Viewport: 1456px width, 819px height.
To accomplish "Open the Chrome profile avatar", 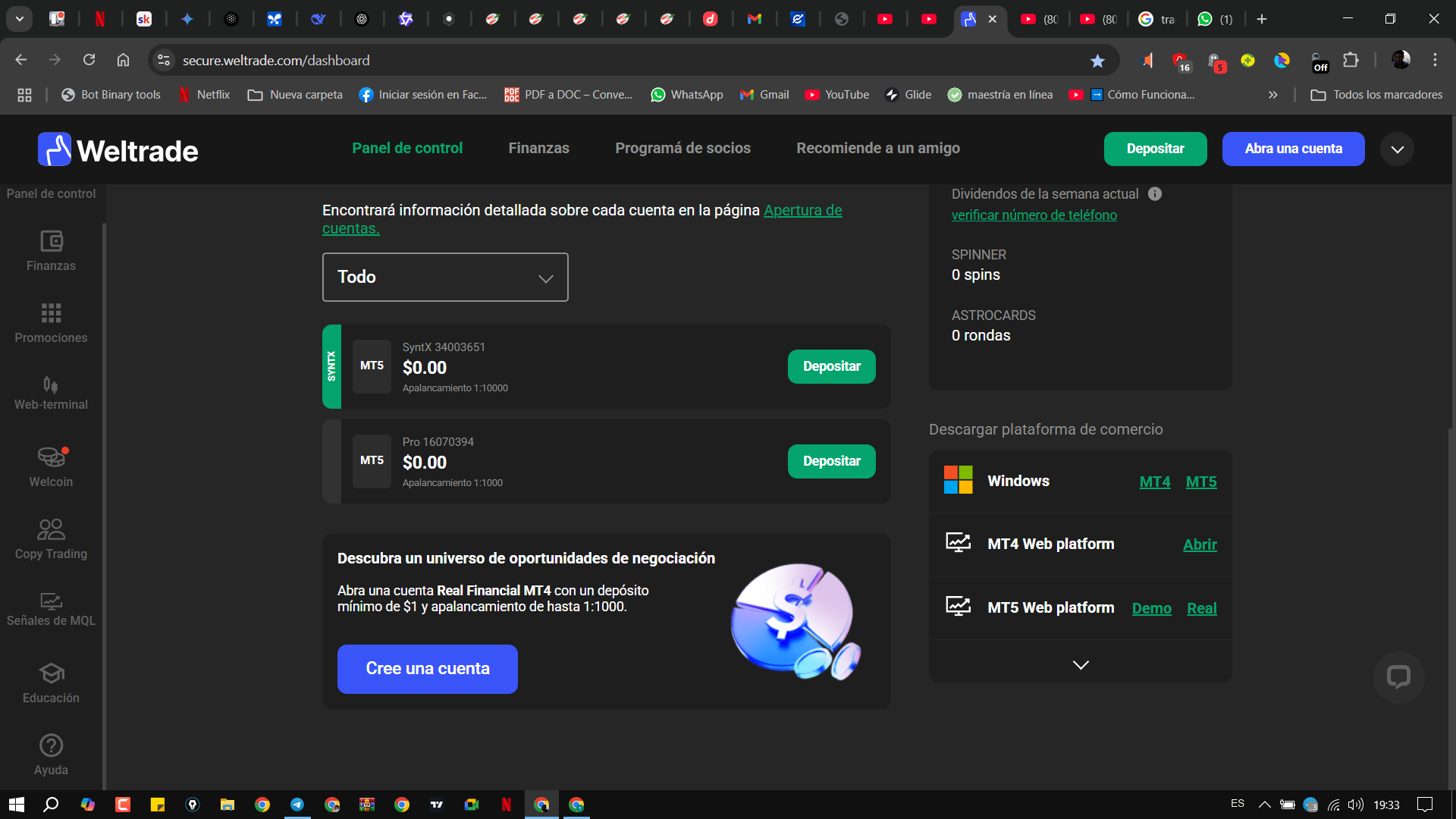I will pos(1401,60).
